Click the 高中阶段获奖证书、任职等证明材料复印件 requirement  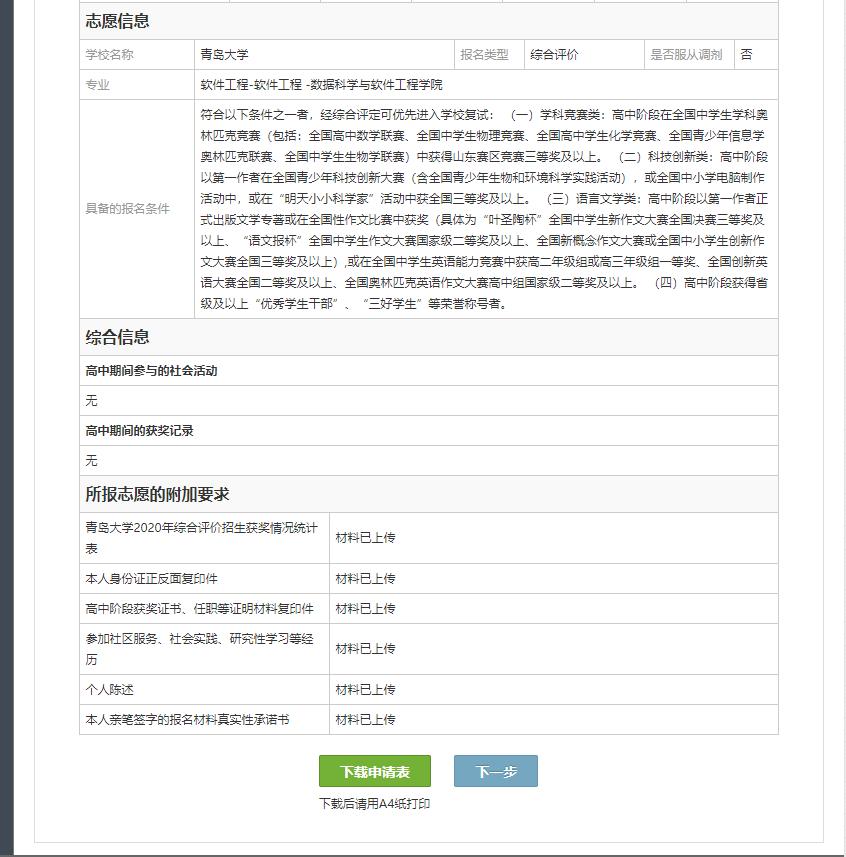pos(199,609)
